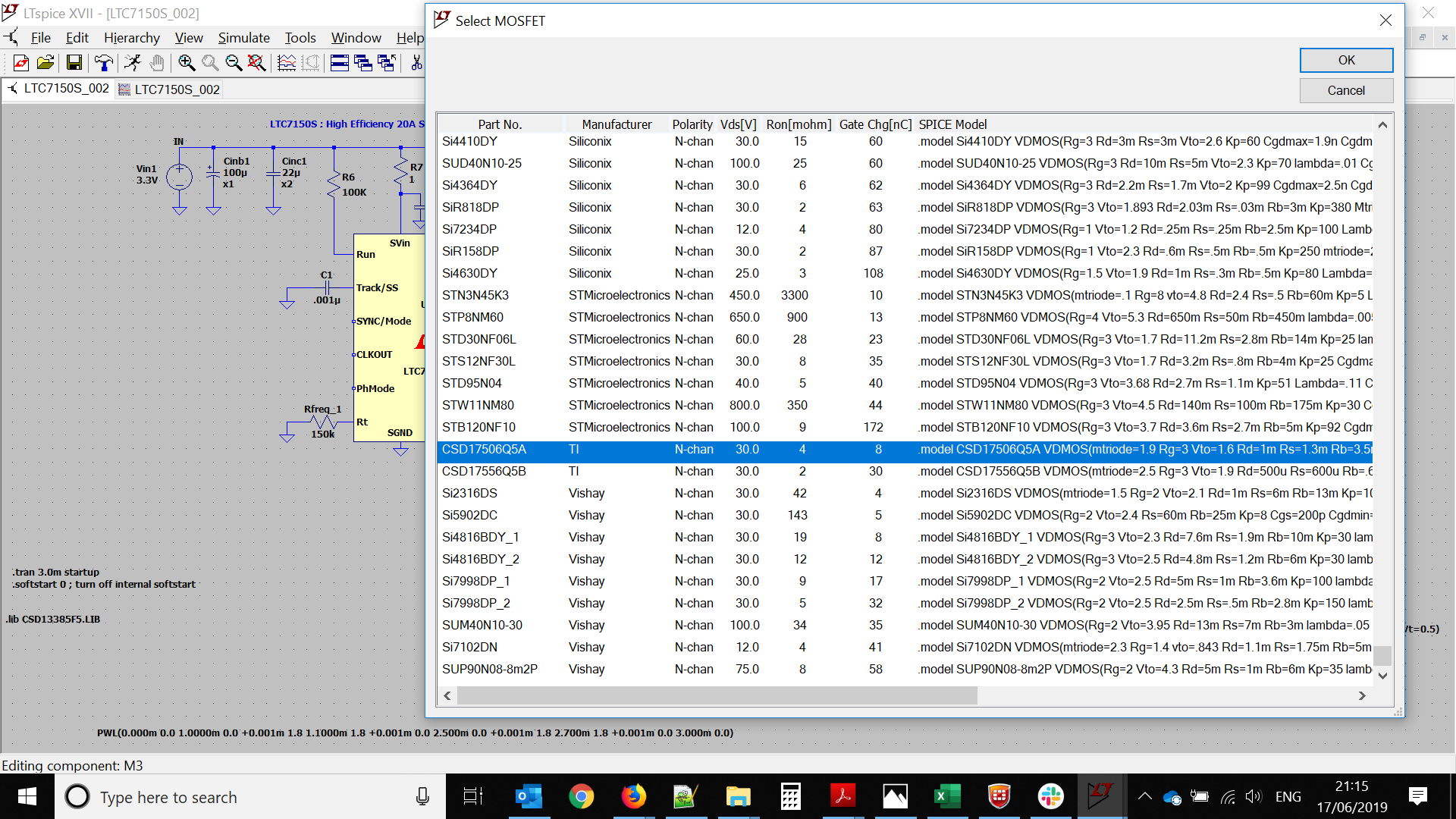Open Chrome from the taskbar
The width and height of the screenshot is (1456, 819).
coord(582,796)
